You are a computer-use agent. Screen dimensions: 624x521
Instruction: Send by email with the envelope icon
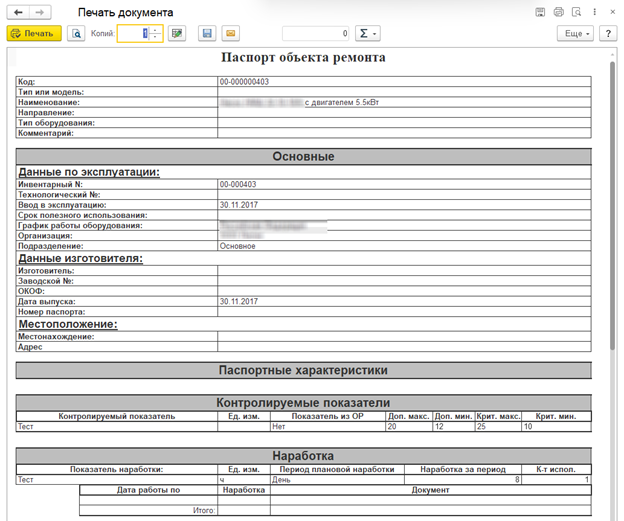pos(230,33)
